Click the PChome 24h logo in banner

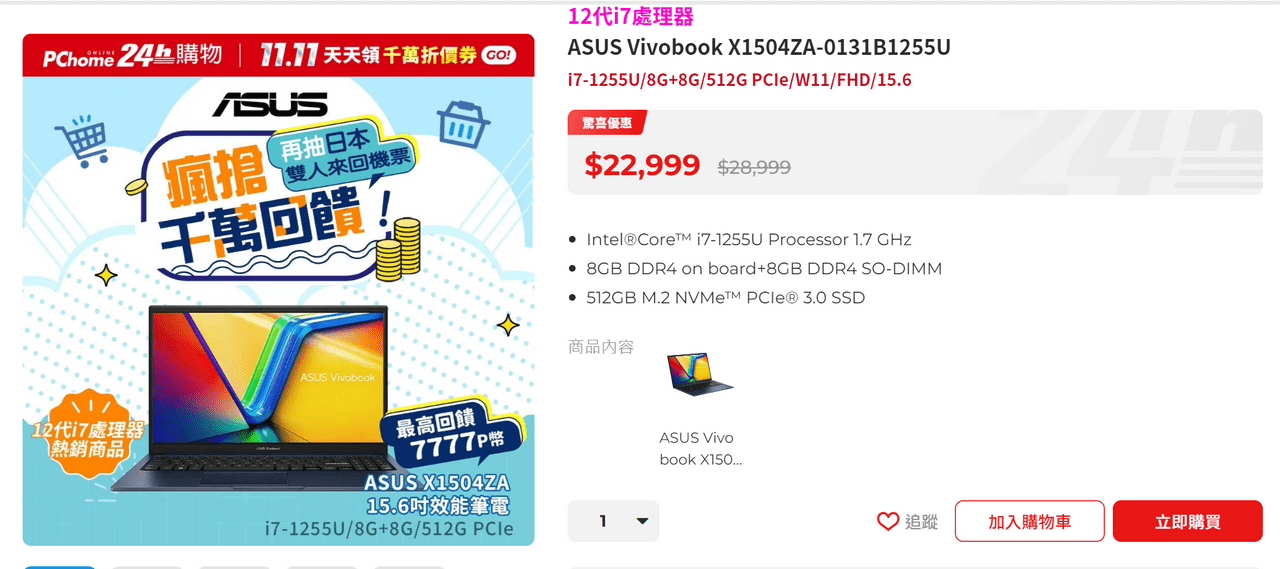click(131, 56)
